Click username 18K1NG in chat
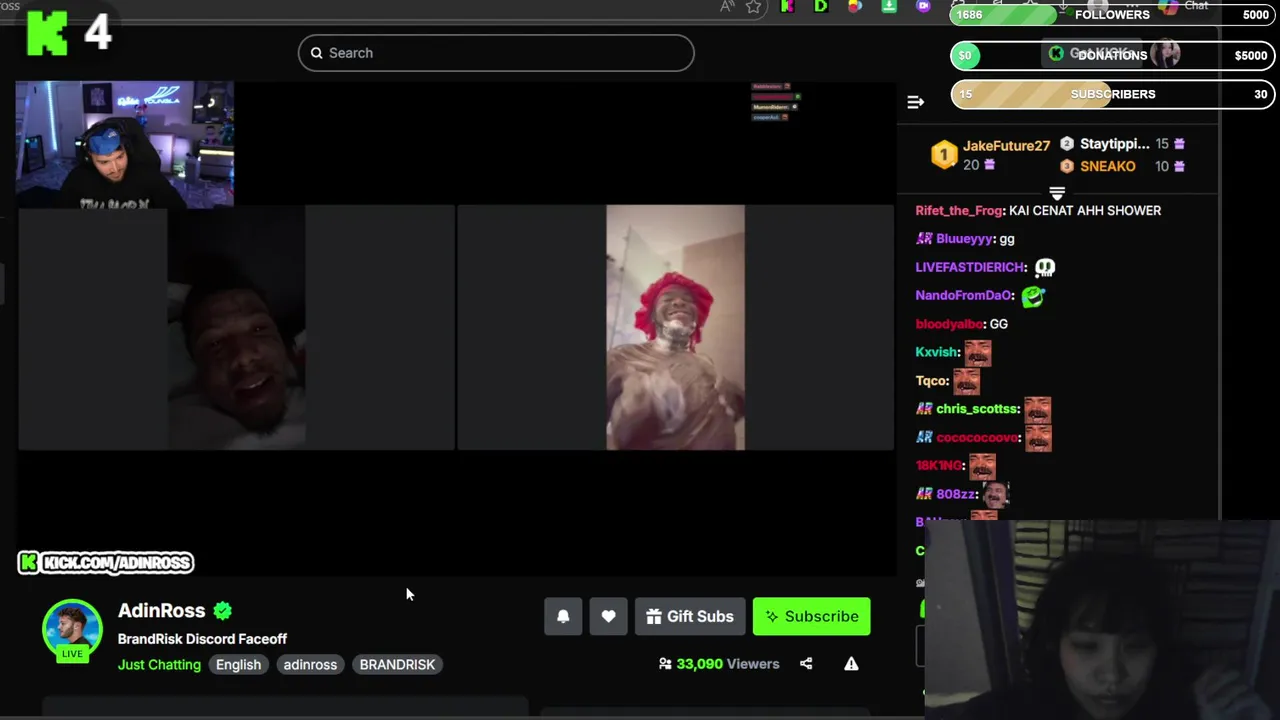 coord(938,465)
